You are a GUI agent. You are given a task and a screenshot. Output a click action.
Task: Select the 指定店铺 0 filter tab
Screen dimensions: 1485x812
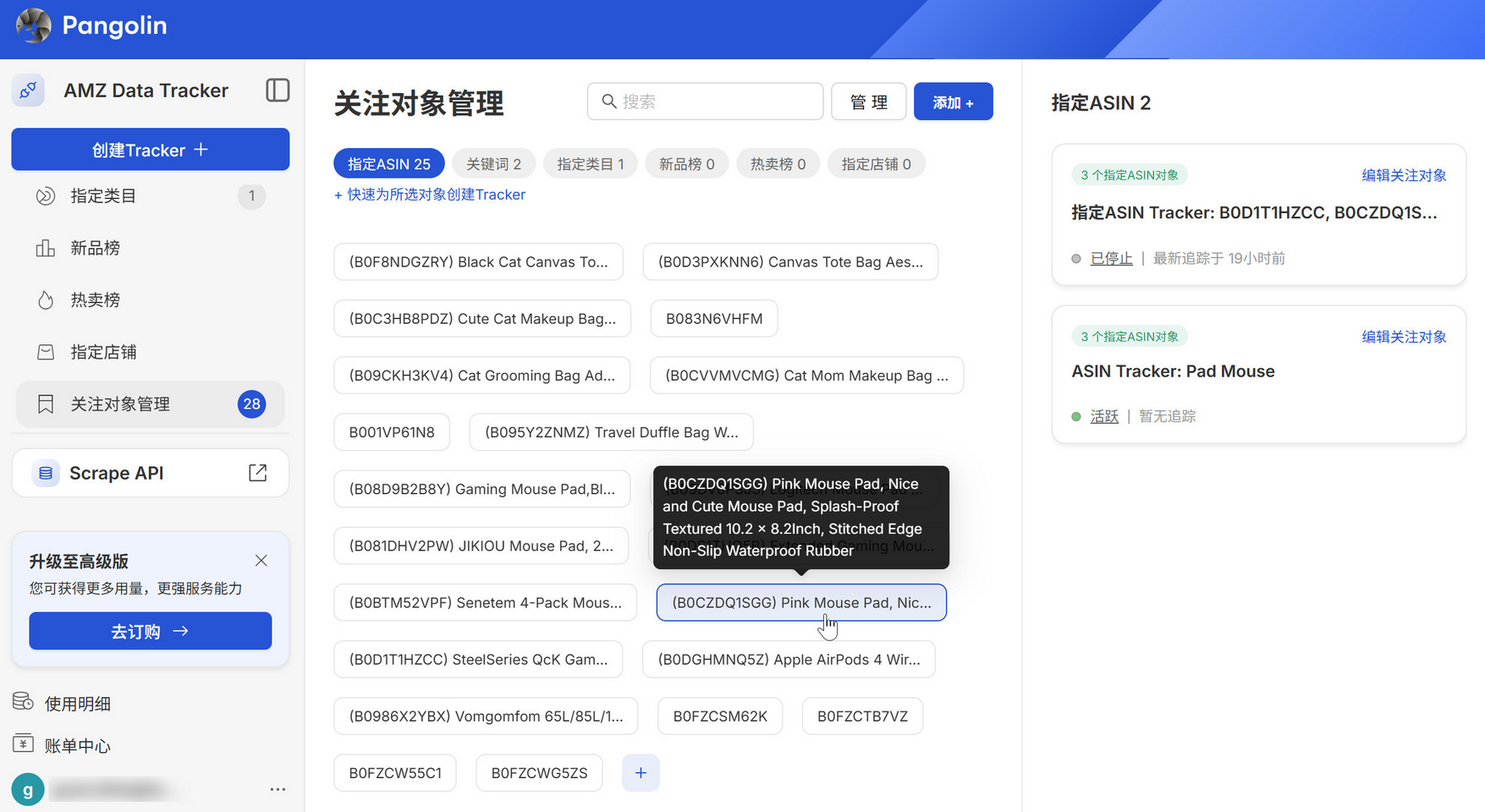coord(876,164)
